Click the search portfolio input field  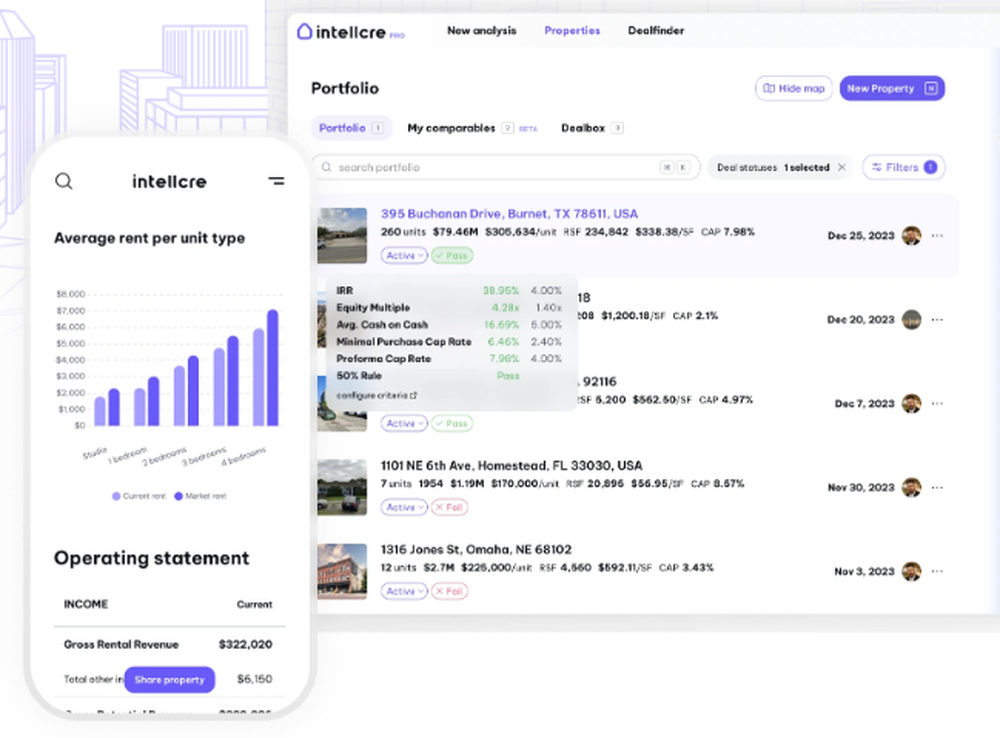pyautogui.click(x=450, y=167)
